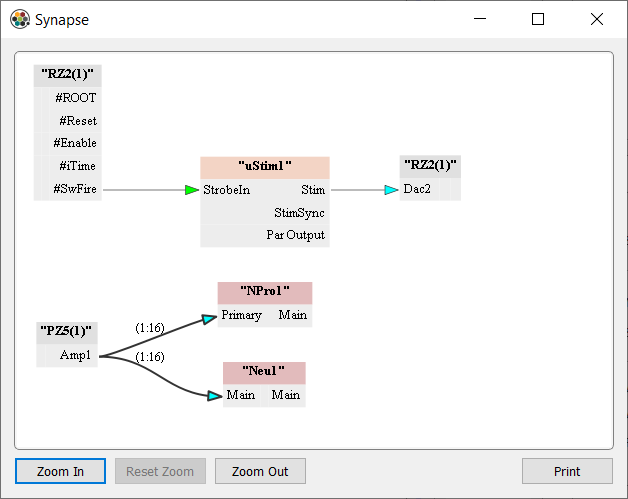Screen dimensions: 628x499
Task: Select the "PZ5(1)" block header
Action: coord(66,331)
